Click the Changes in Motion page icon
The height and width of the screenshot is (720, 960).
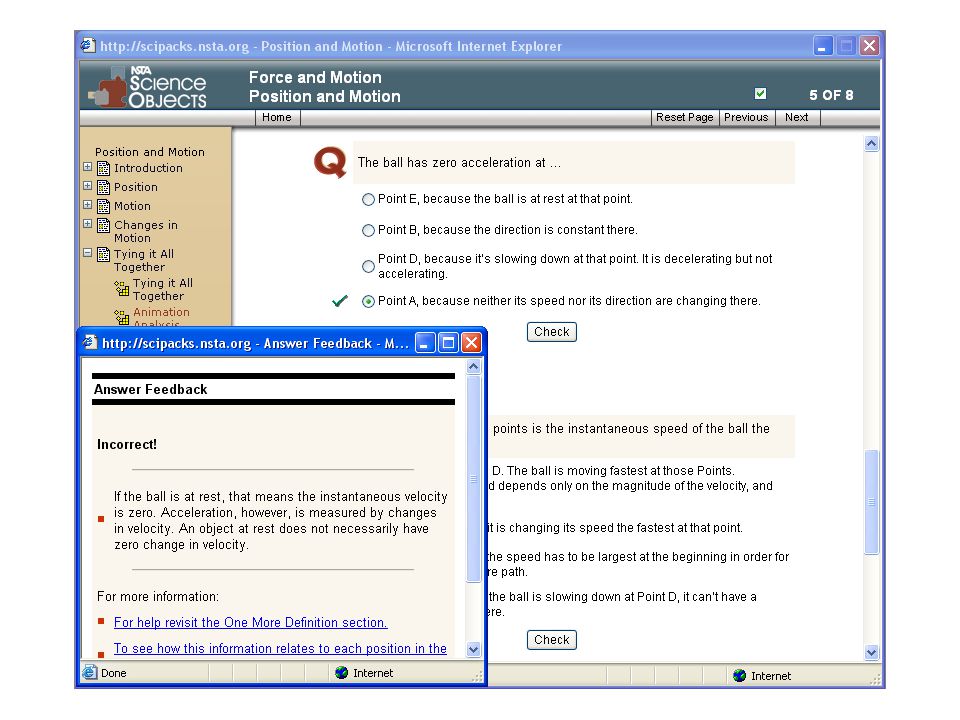click(104, 225)
